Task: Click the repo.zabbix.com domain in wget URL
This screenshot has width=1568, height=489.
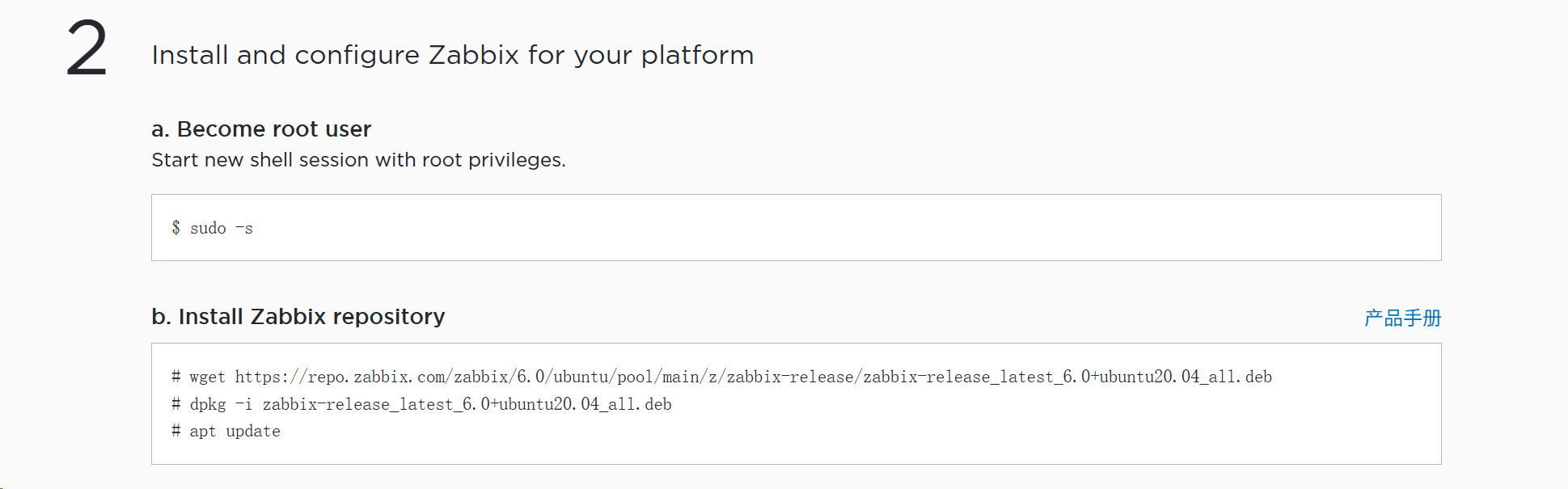Action: point(377,377)
